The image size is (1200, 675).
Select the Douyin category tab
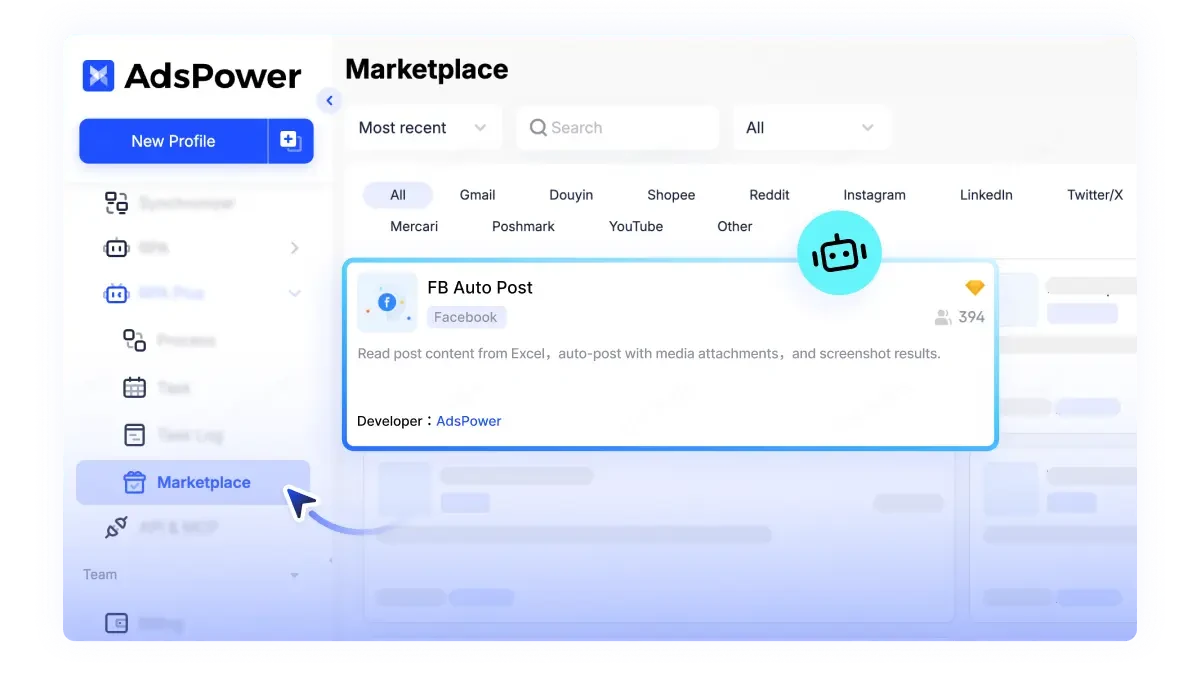point(571,195)
